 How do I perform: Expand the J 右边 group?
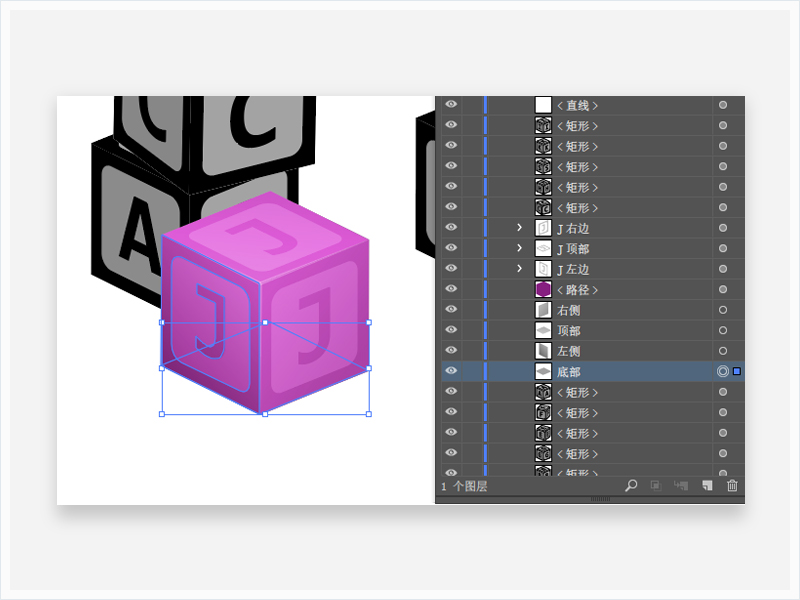point(519,228)
